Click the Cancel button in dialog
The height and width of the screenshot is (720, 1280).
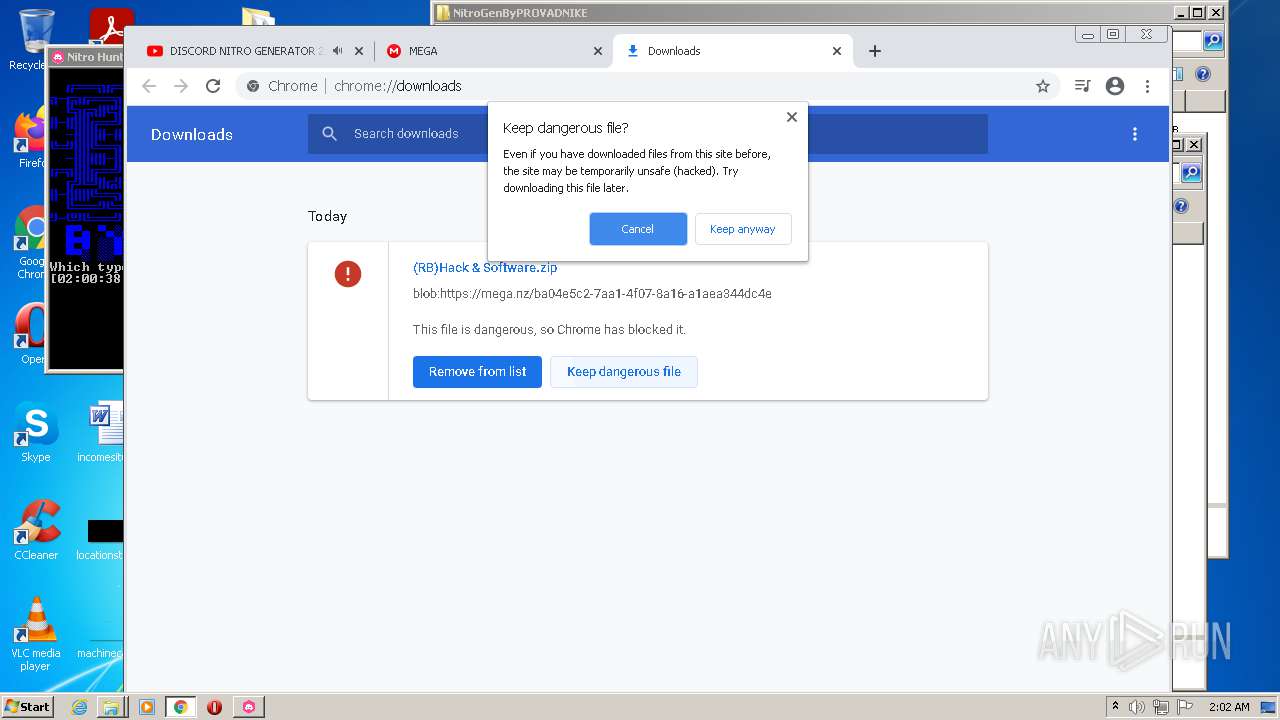[638, 229]
